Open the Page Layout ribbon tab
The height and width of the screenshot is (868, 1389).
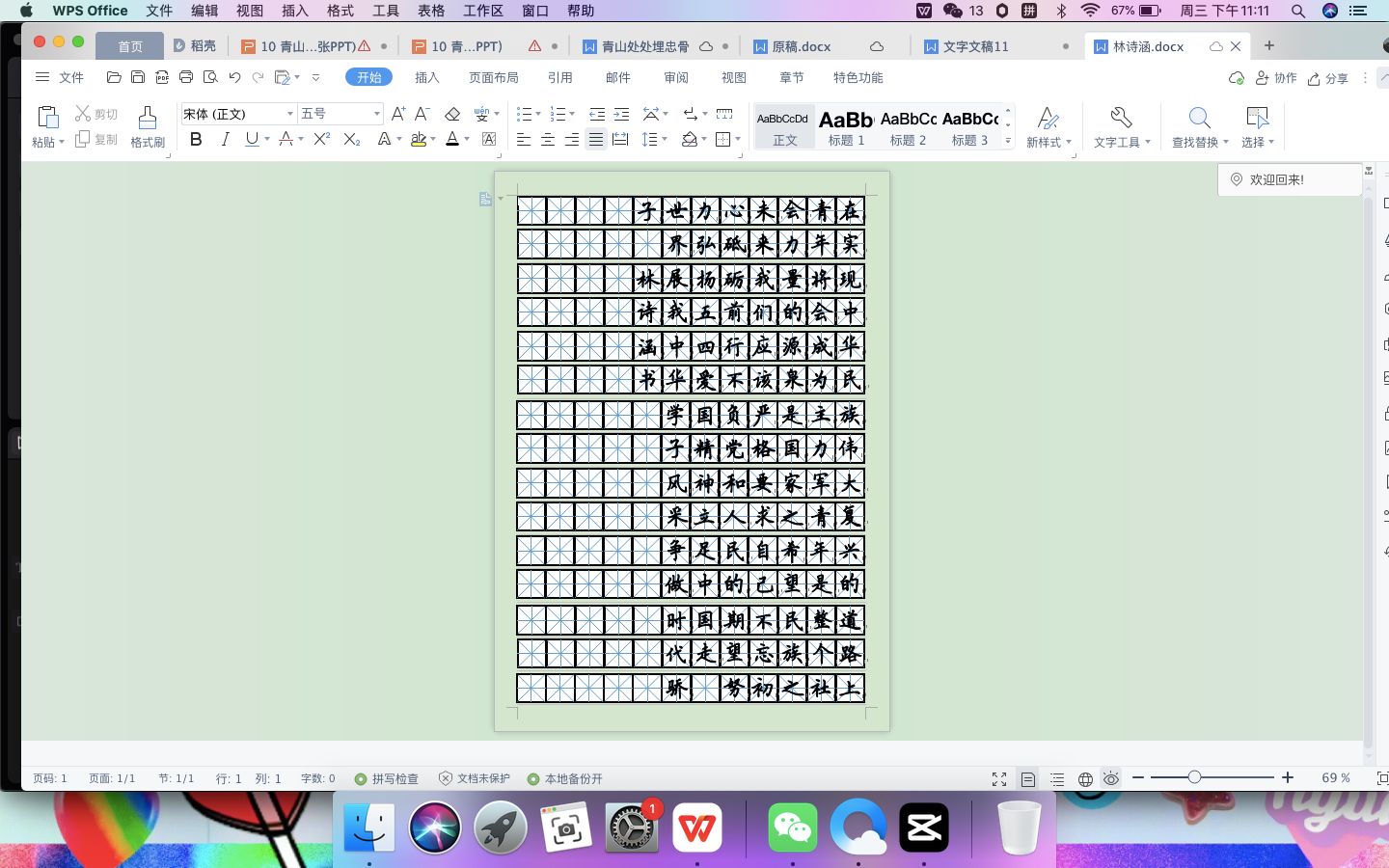coord(494,77)
